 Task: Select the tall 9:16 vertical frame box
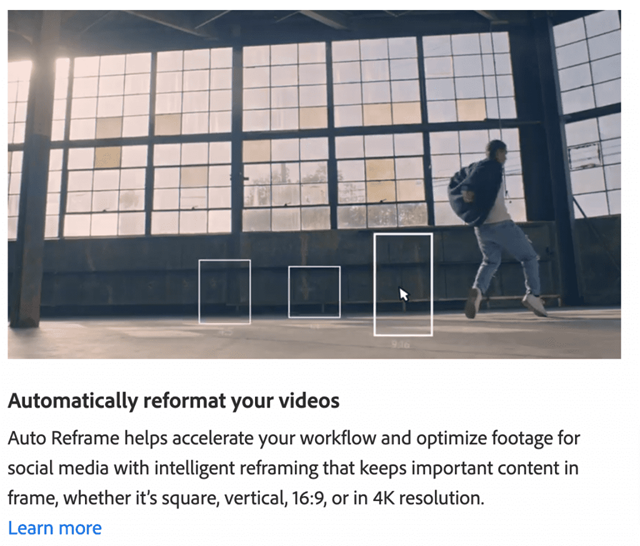pos(403,284)
